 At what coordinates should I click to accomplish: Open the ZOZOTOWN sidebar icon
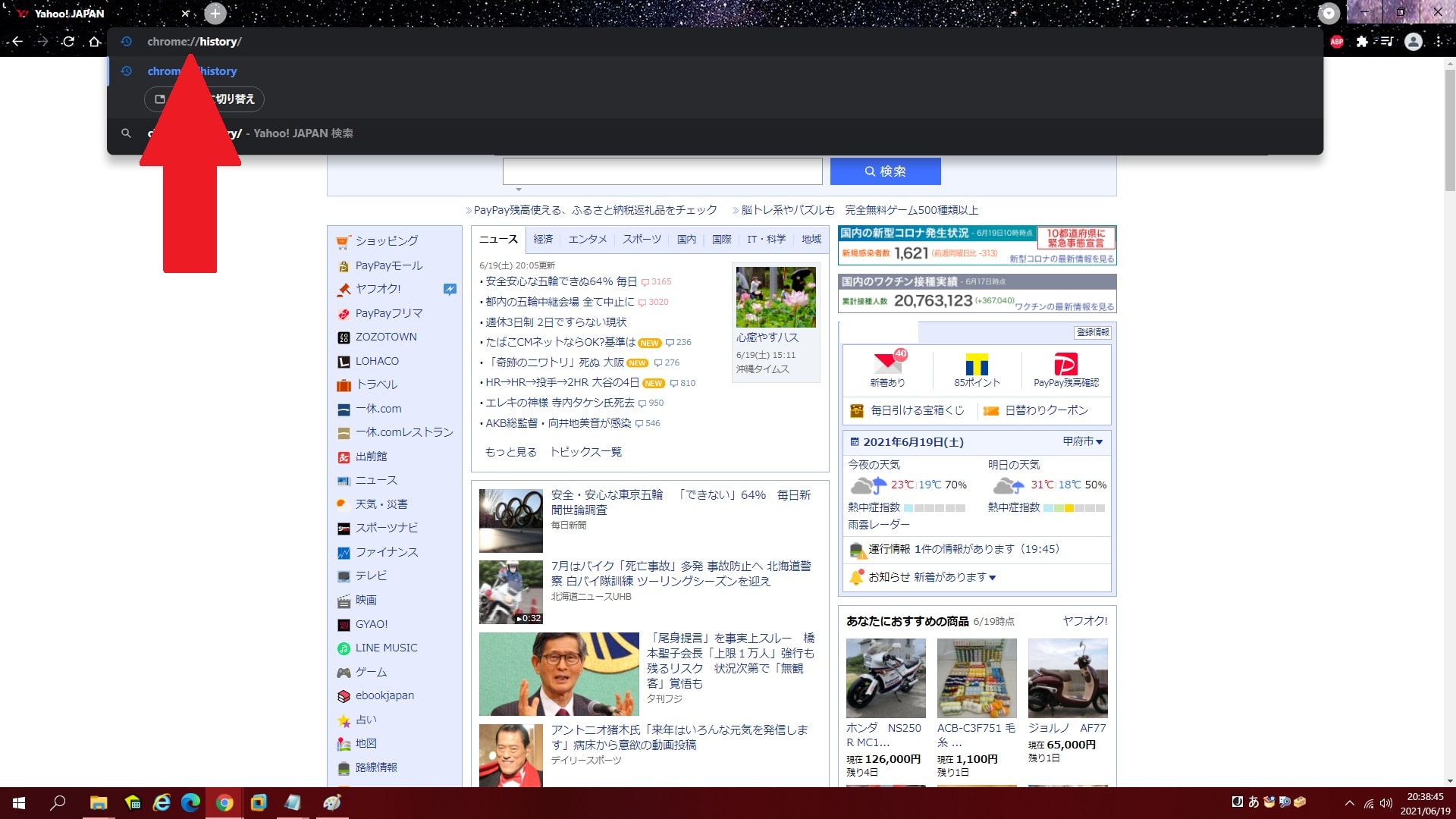coord(344,337)
